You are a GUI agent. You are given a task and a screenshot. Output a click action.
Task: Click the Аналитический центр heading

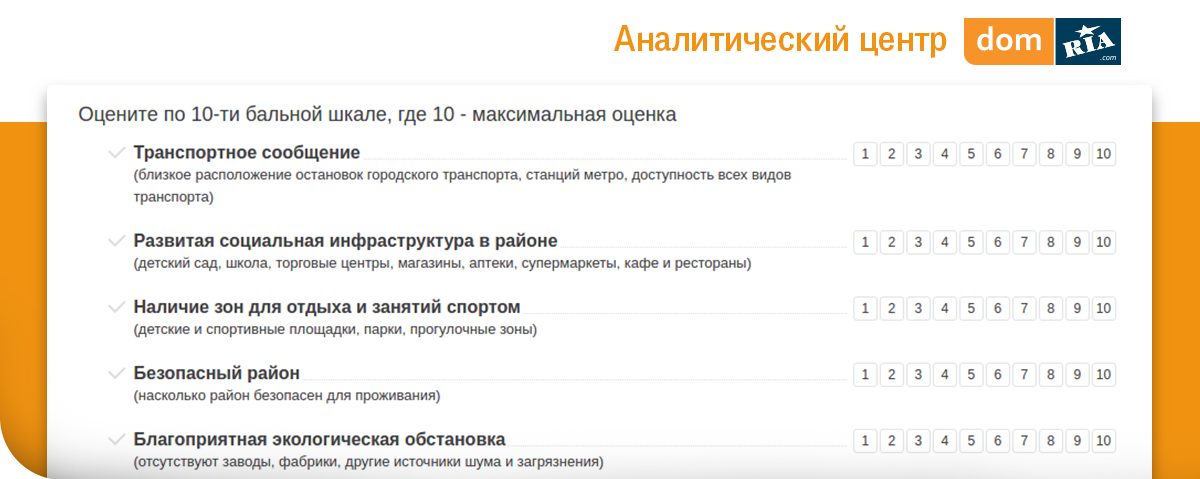pos(780,41)
